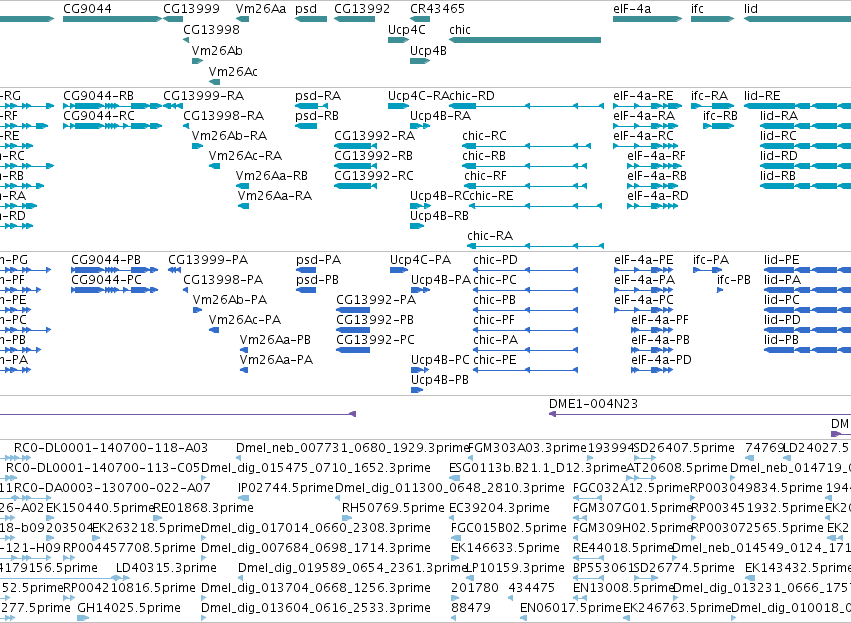Viewport: 851px width, 623px height.
Task: Click the eIF-4a-PE protein label
Action: 644,260
